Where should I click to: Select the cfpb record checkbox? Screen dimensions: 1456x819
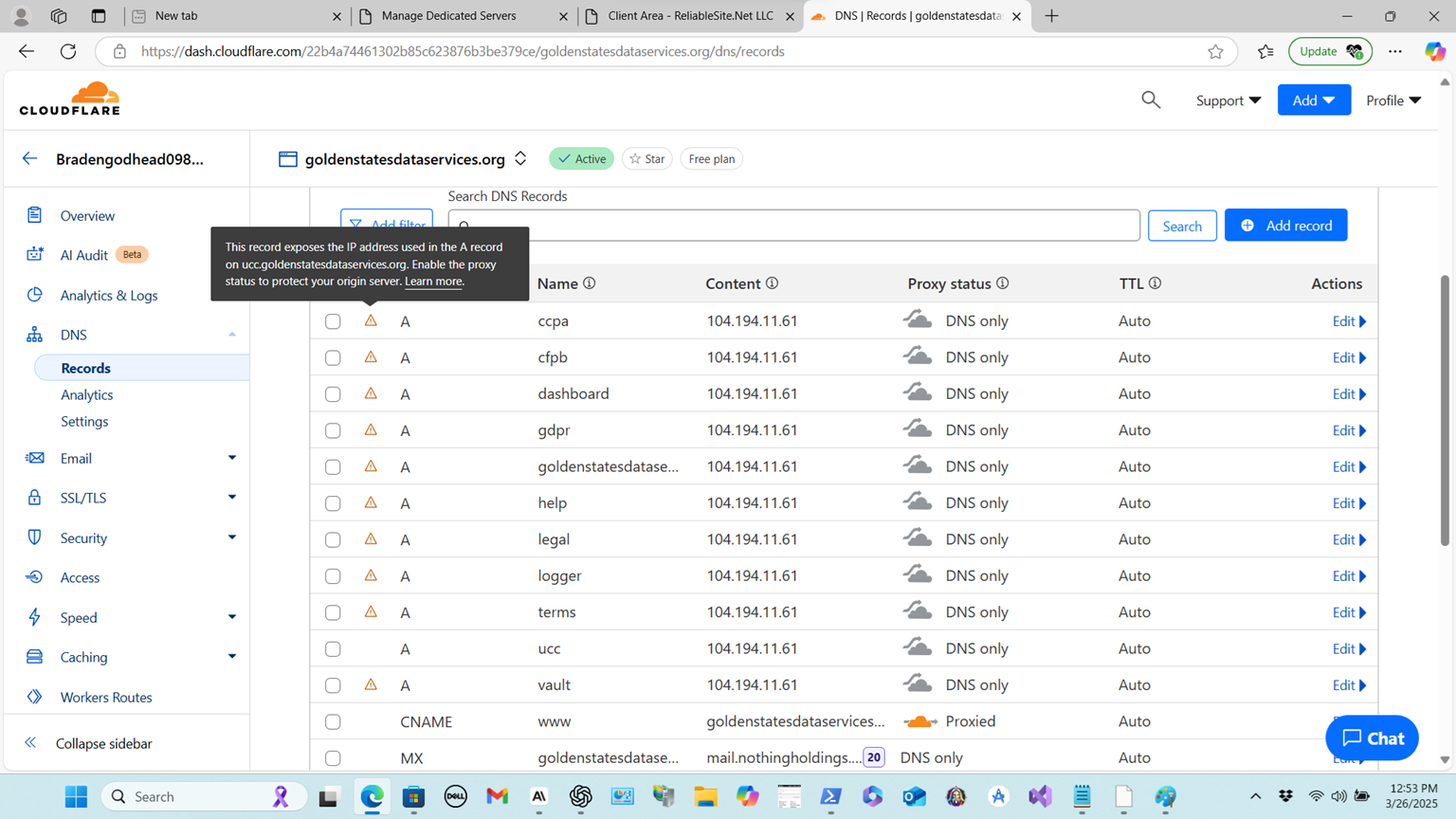333,357
